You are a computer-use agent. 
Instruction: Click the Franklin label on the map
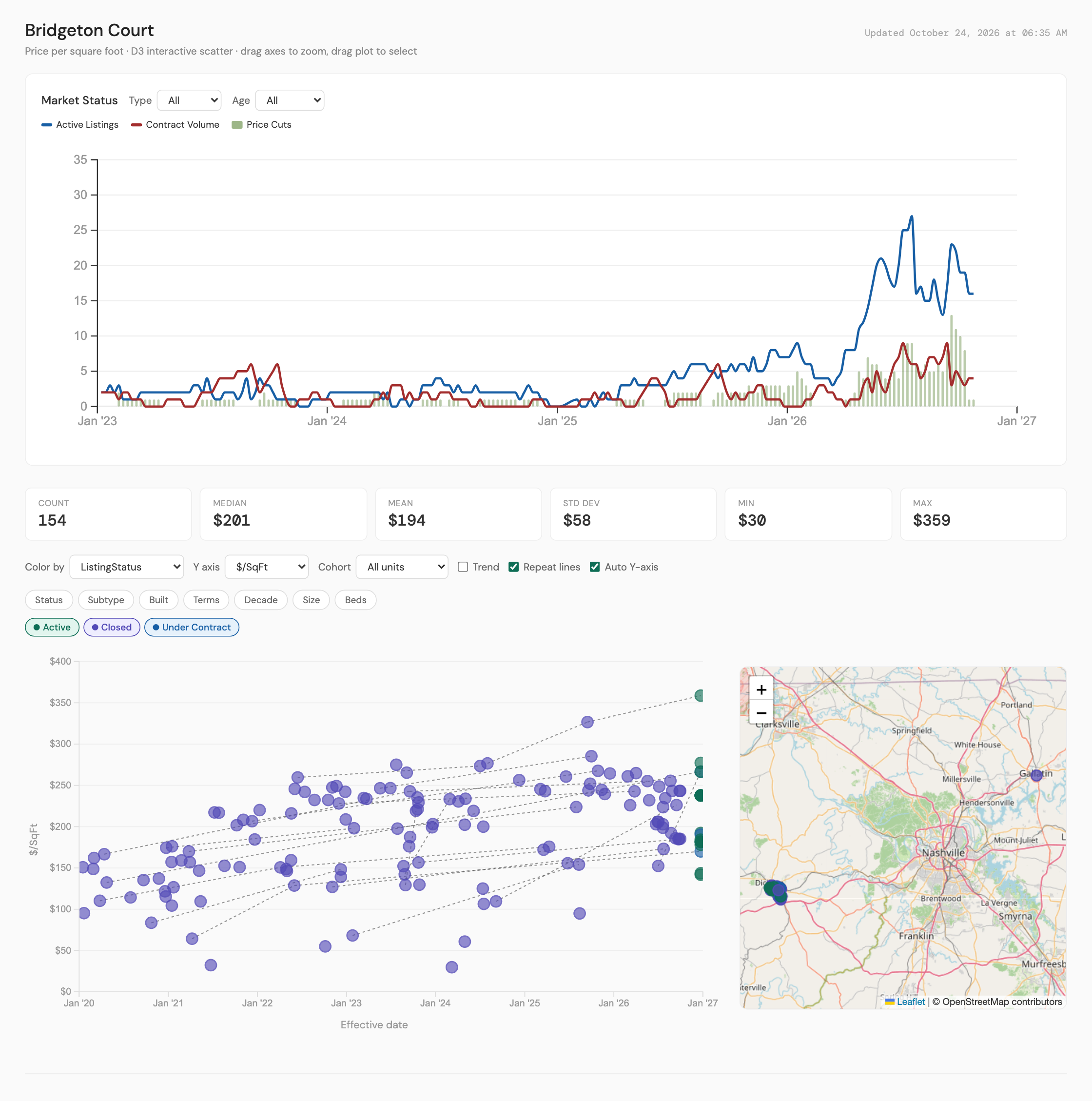click(916, 936)
